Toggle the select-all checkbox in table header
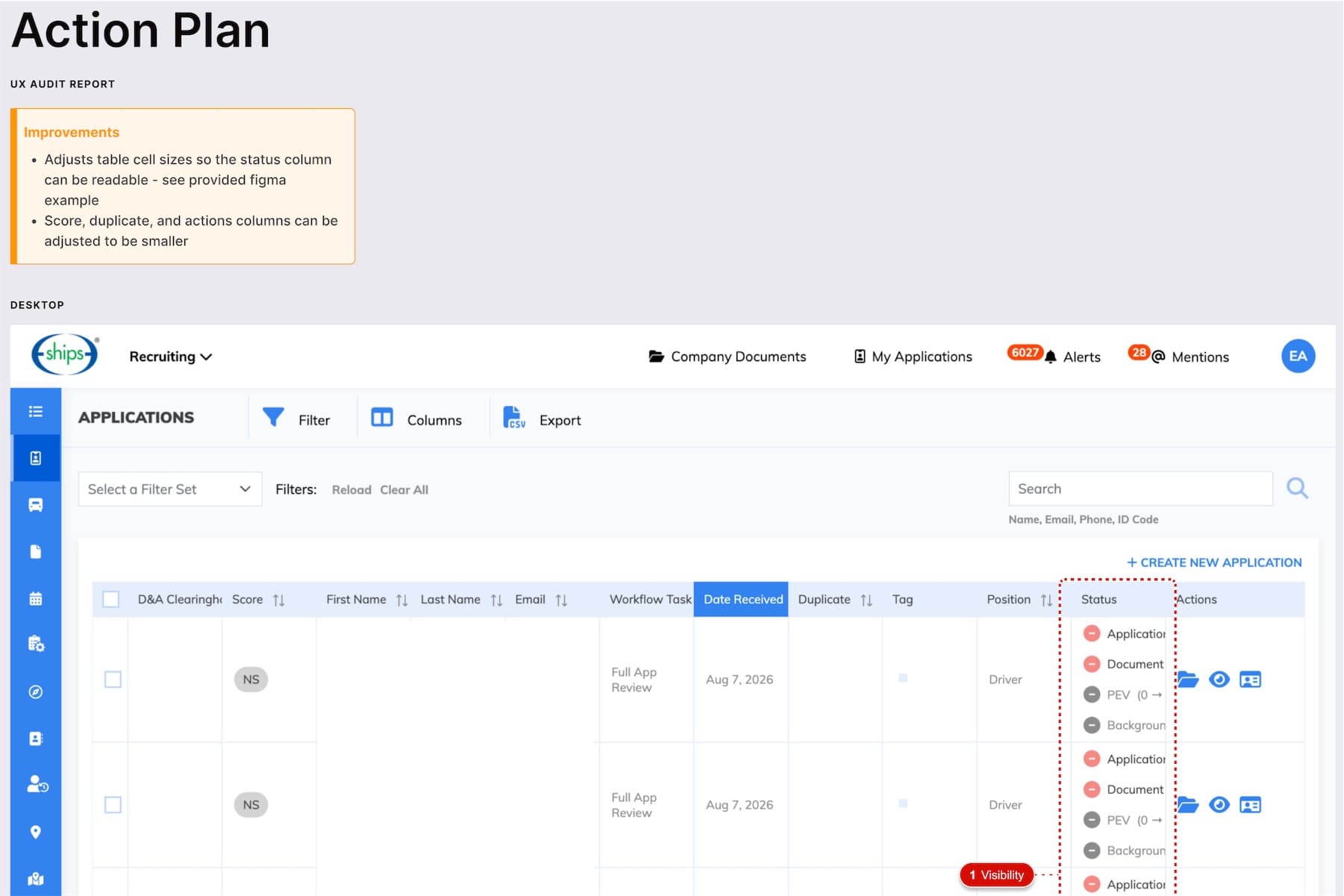Viewport: 1344px width, 896px height. click(110, 599)
